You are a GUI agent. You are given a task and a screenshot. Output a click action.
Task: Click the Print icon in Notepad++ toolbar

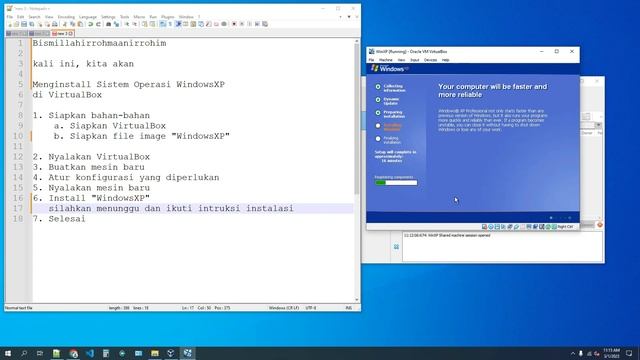[55, 24]
